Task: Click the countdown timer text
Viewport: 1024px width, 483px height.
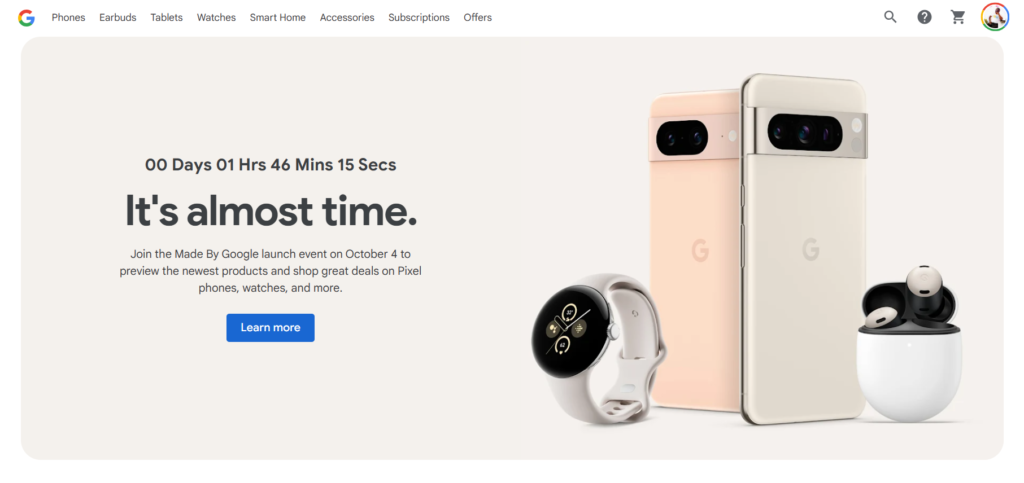Action: tap(270, 165)
